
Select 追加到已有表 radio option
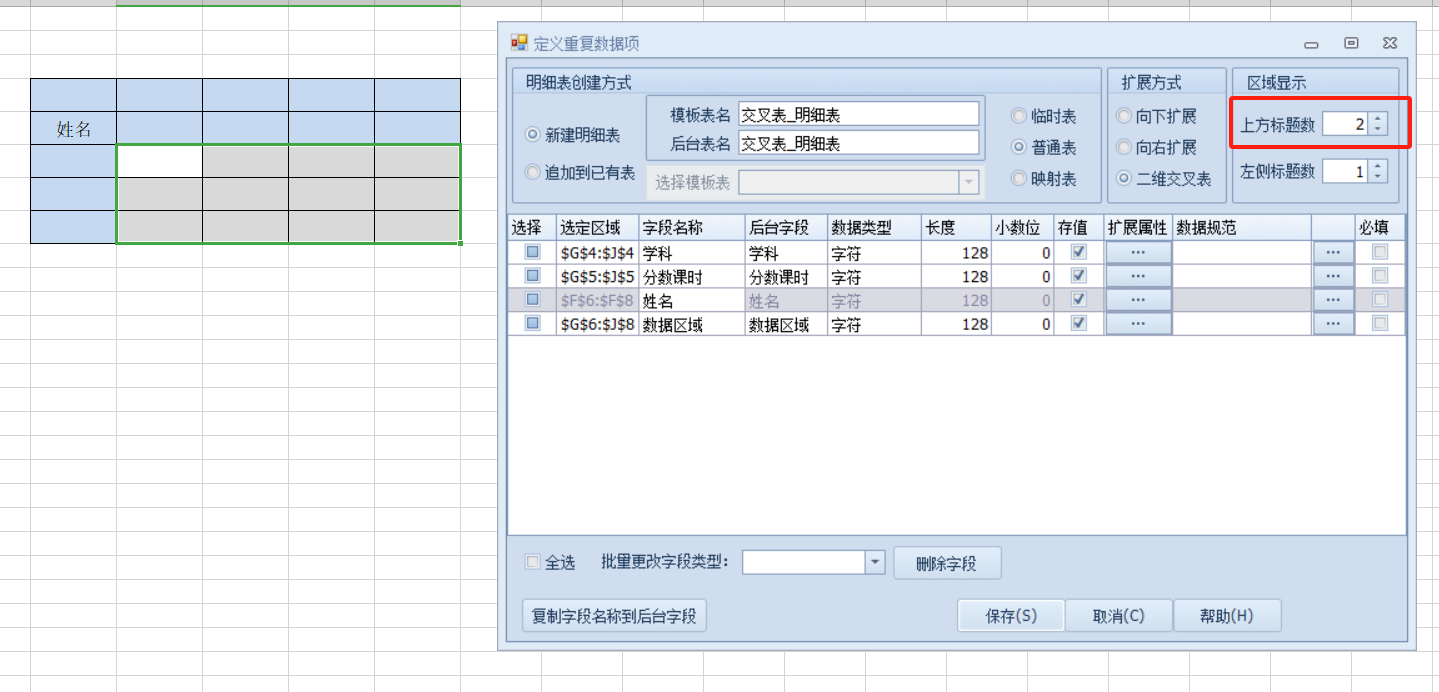(x=533, y=173)
